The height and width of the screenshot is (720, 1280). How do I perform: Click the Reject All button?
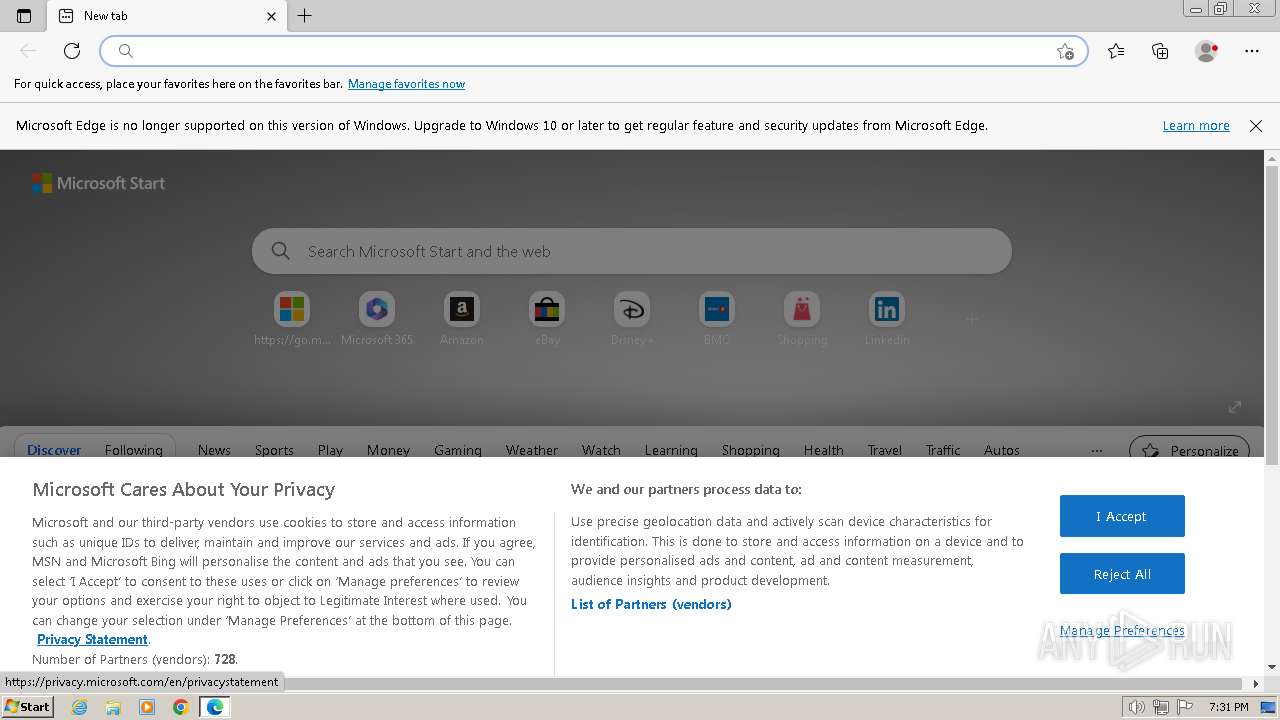(1122, 574)
